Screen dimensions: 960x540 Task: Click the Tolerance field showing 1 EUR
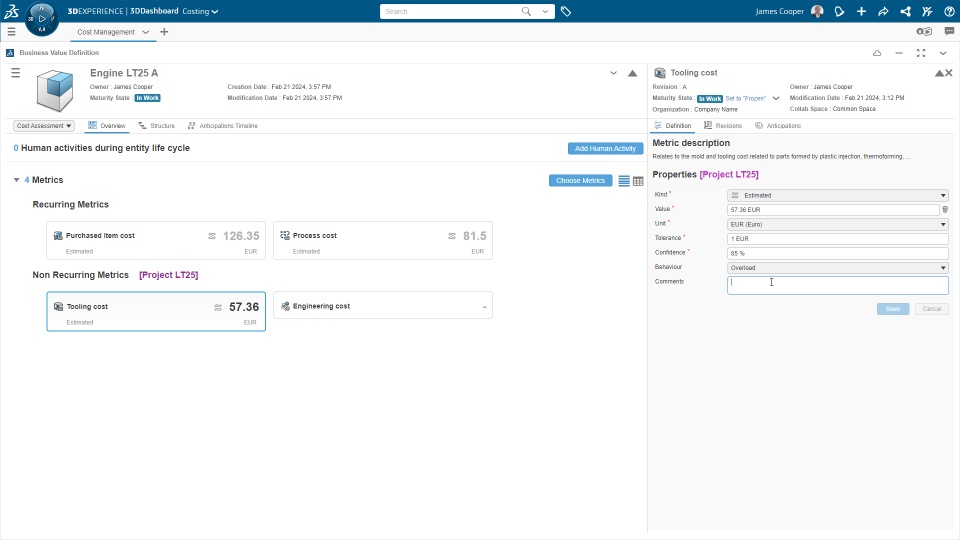coord(838,239)
